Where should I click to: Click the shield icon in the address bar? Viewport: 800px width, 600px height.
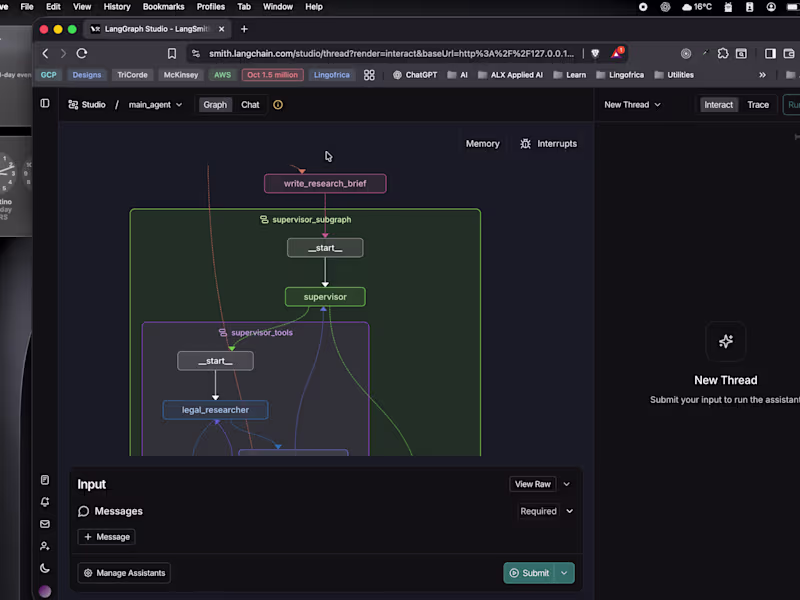tap(596, 53)
